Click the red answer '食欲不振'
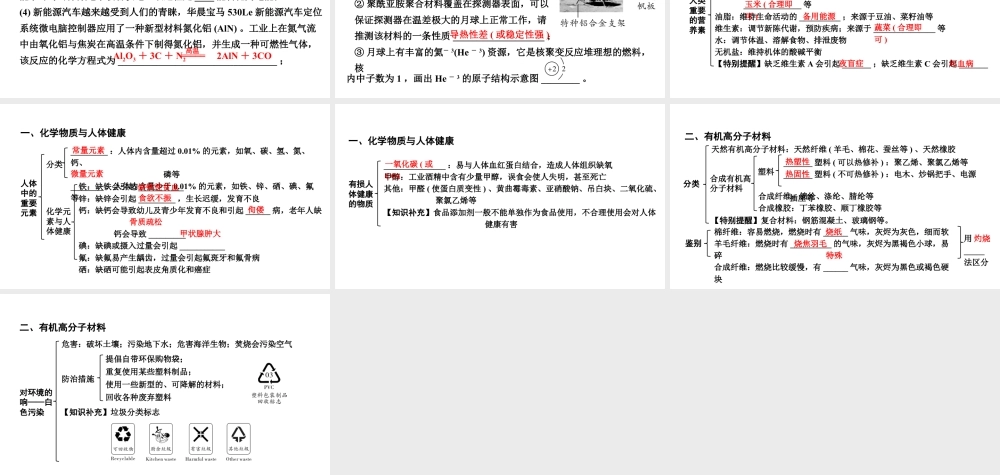 coord(155,198)
